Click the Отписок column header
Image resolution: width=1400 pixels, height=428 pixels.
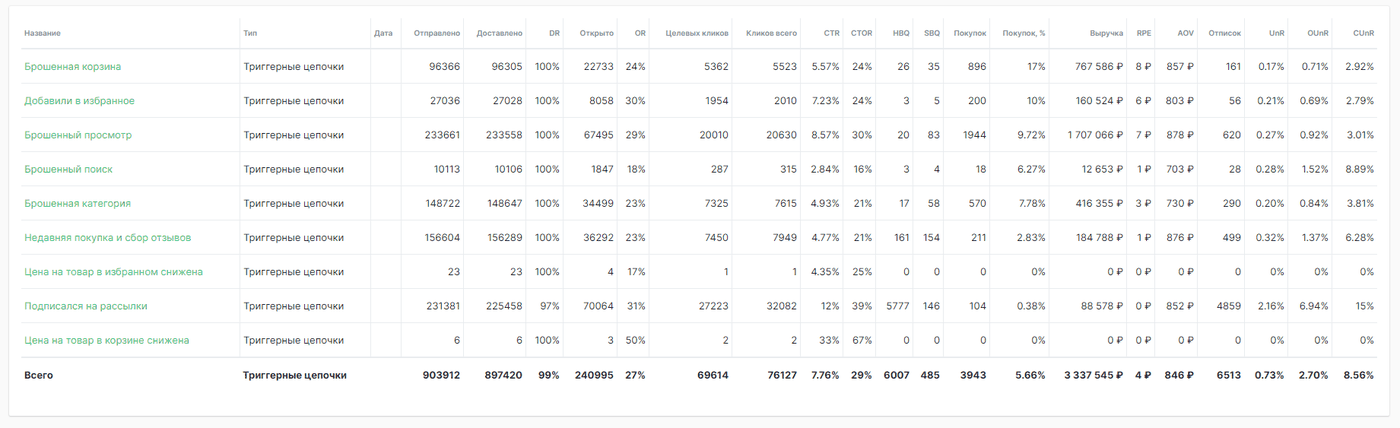1225,33
